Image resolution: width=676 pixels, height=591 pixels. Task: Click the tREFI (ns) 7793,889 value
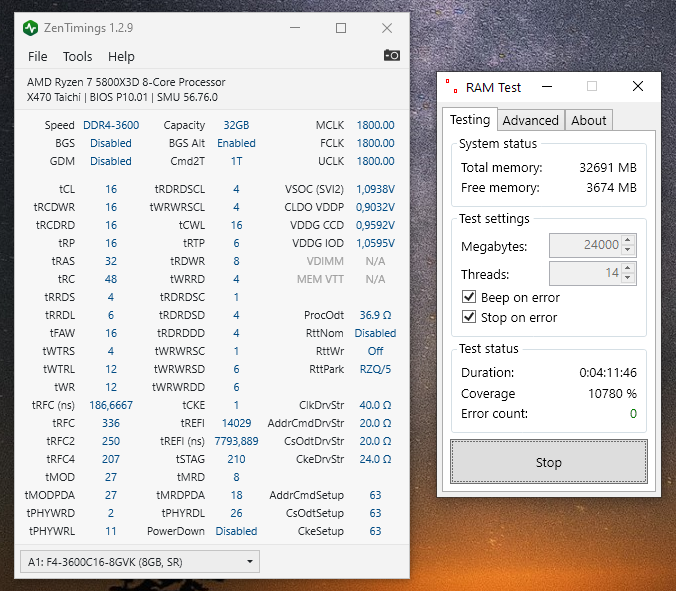pyautogui.click(x=236, y=441)
